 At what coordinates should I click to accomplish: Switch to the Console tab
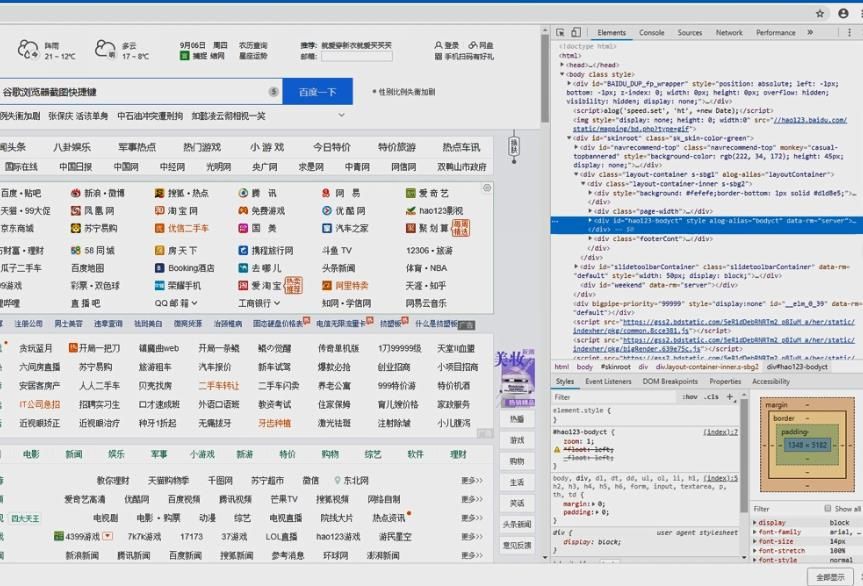pos(652,32)
